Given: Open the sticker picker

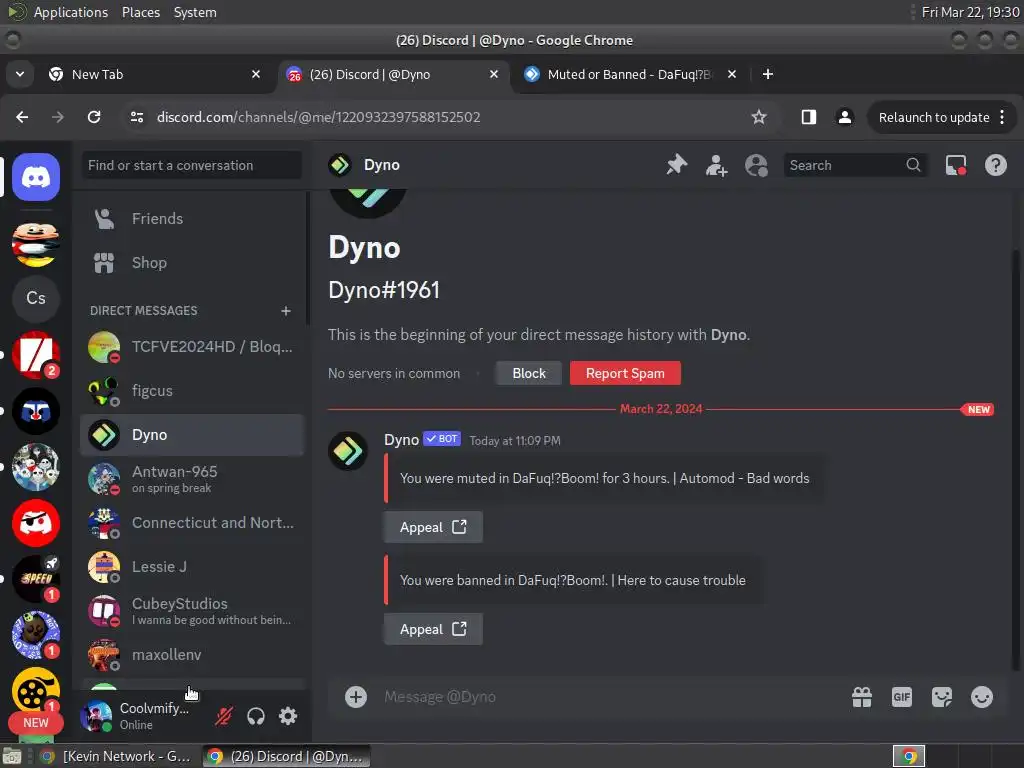Looking at the screenshot, I should [942, 697].
